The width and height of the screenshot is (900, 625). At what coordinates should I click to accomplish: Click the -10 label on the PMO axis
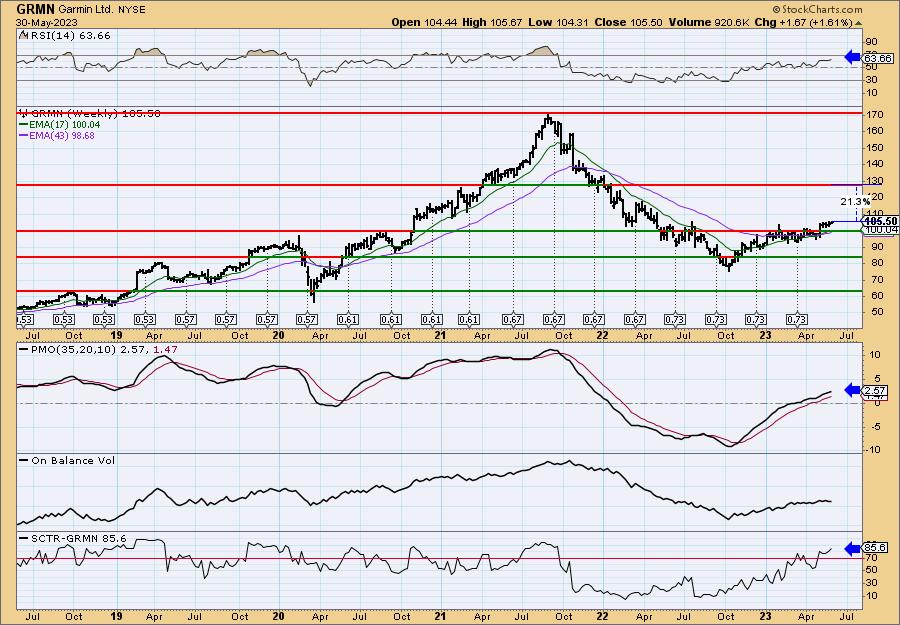[872, 449]
